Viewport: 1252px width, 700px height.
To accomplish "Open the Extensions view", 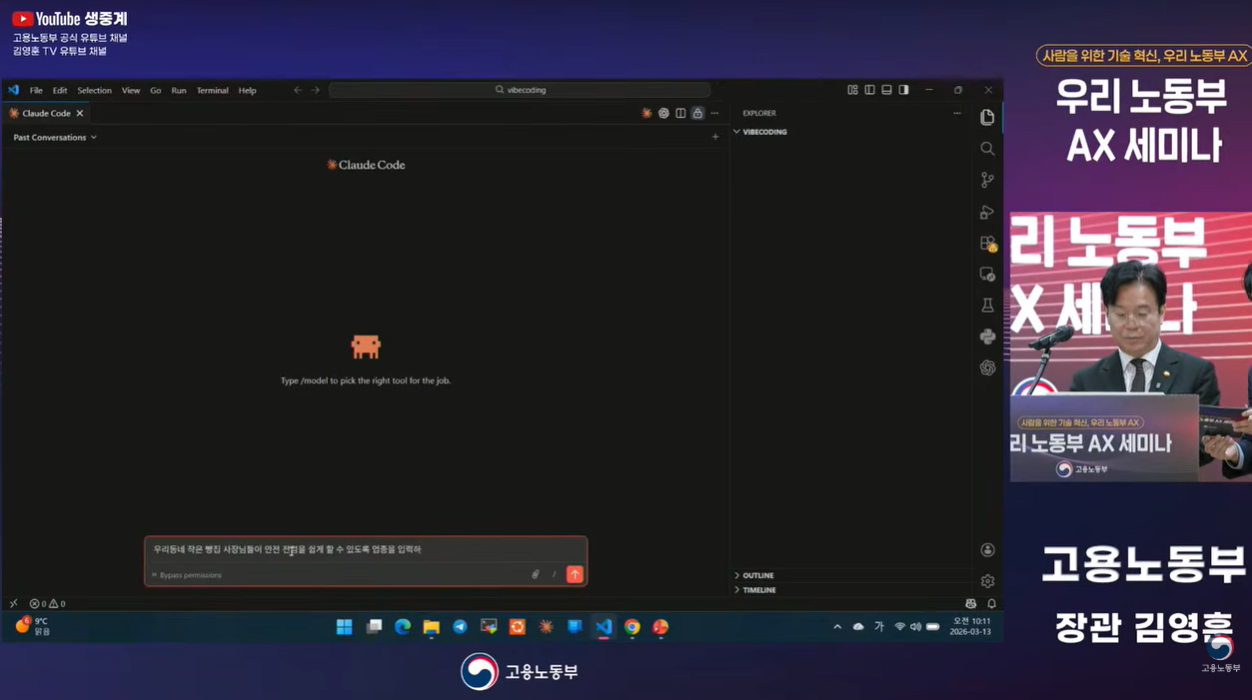I will [987, 243].
